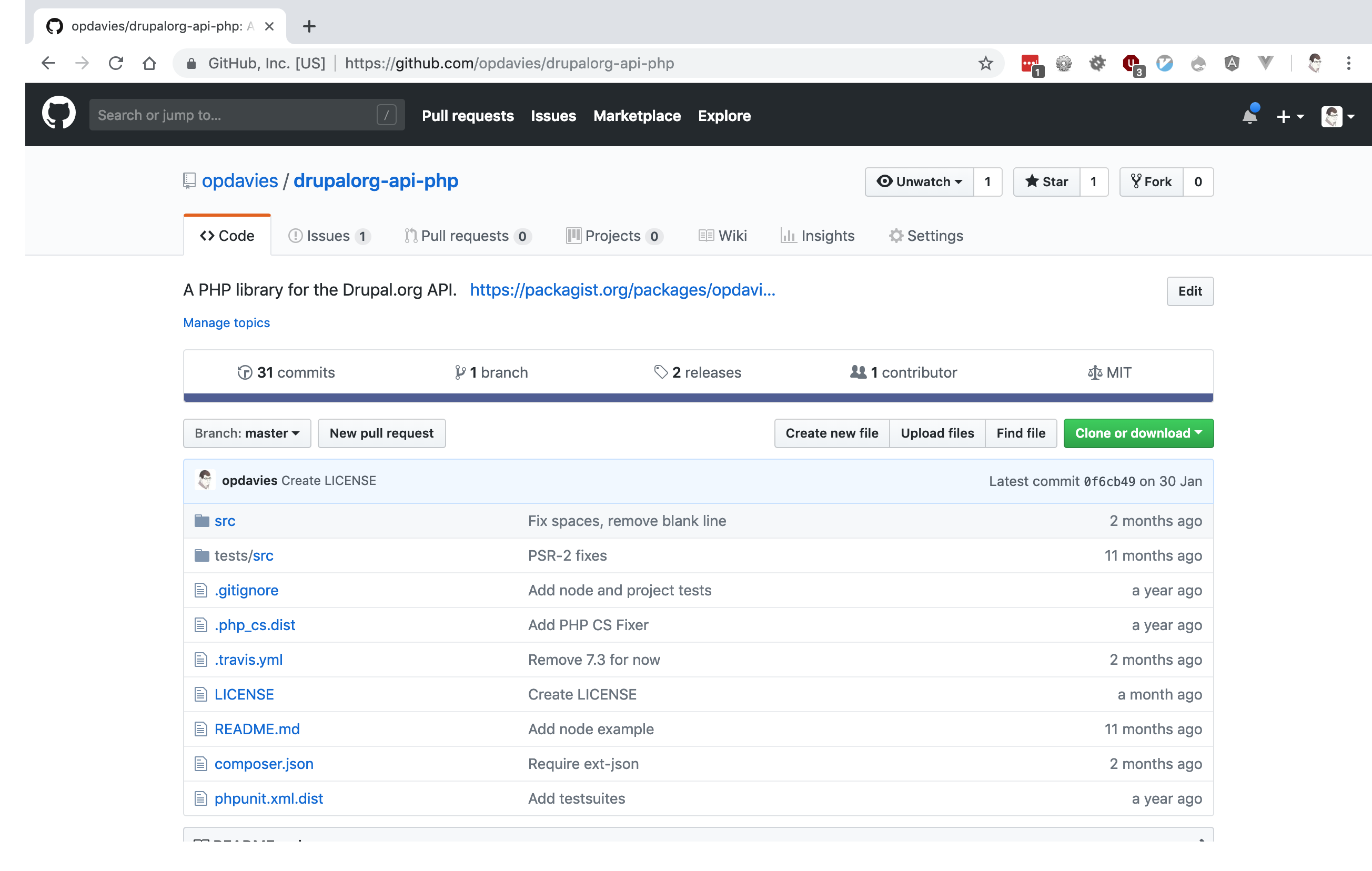Switch to the Insights tab
This screenshot has height=871, width=1372.
(817, 236)
